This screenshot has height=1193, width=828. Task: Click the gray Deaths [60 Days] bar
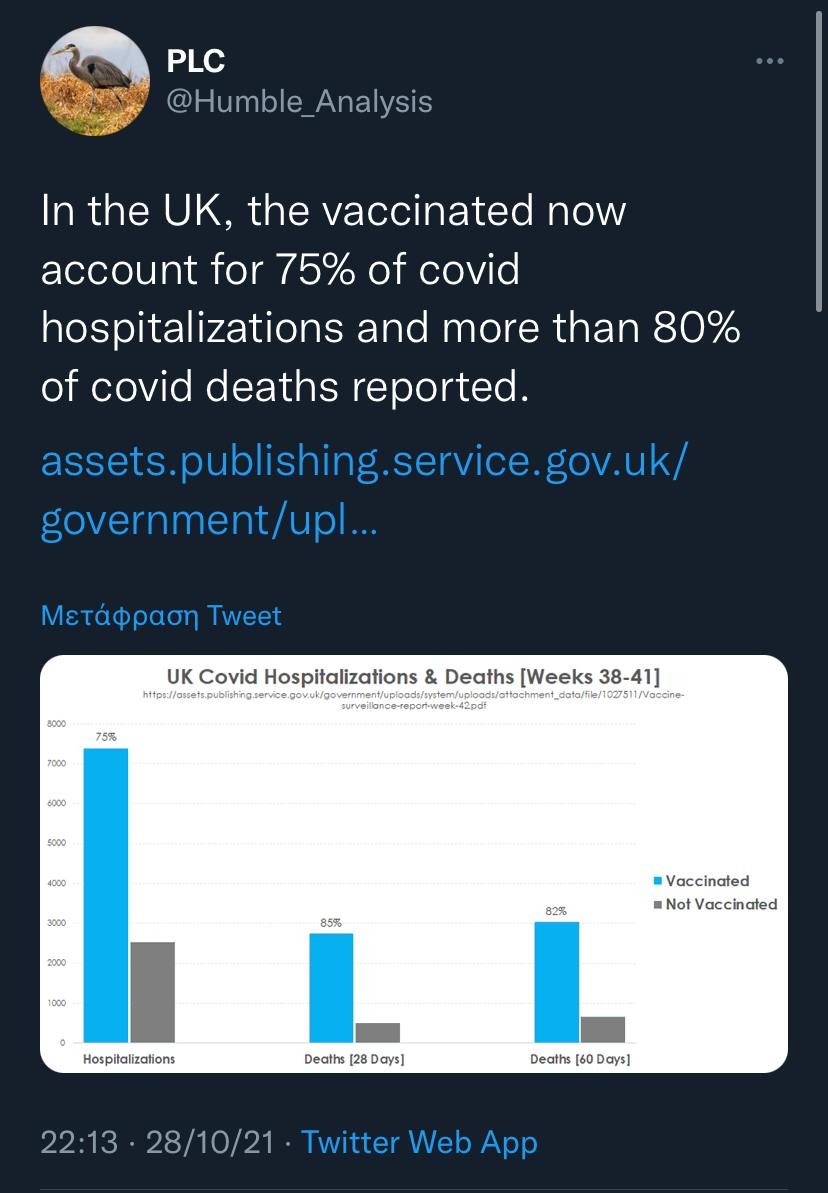tap(603, 1029)
